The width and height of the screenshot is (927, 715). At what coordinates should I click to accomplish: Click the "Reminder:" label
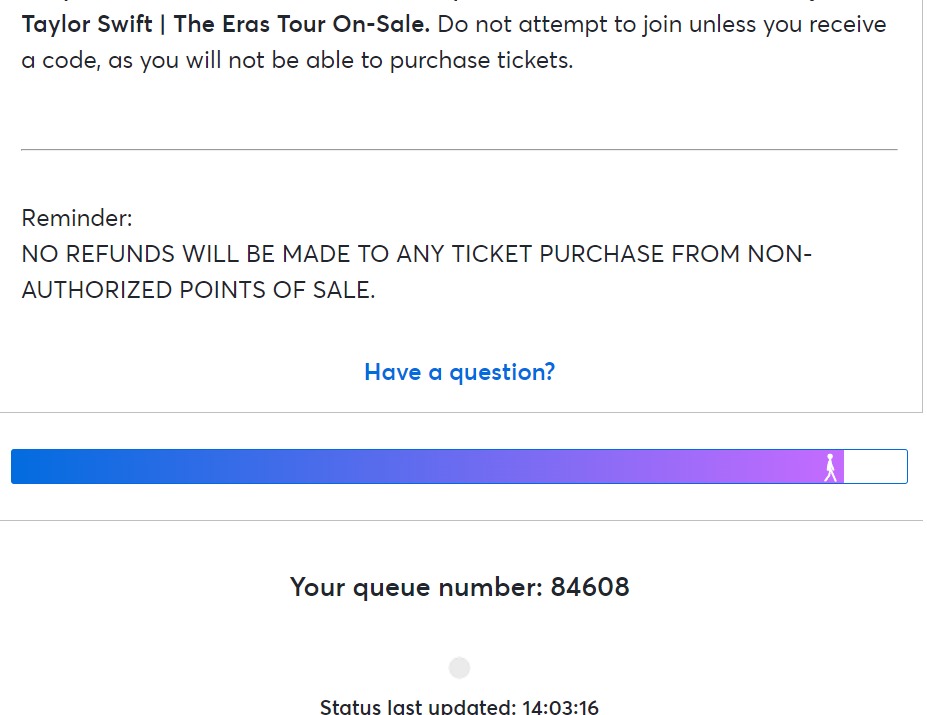click(77, 217)
